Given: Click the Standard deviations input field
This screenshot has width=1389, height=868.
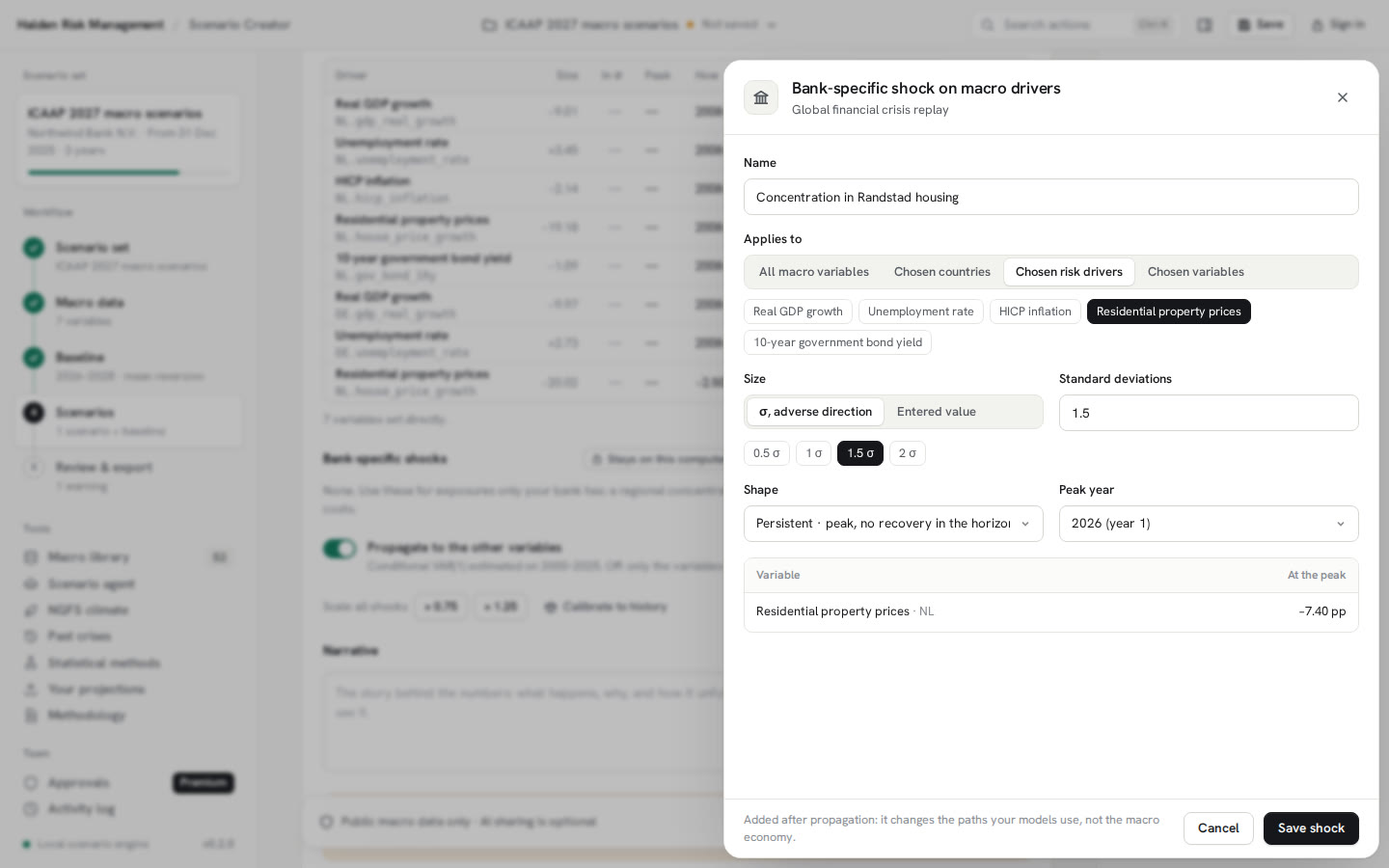Looking at the screenshot, I should [1209, 413].
